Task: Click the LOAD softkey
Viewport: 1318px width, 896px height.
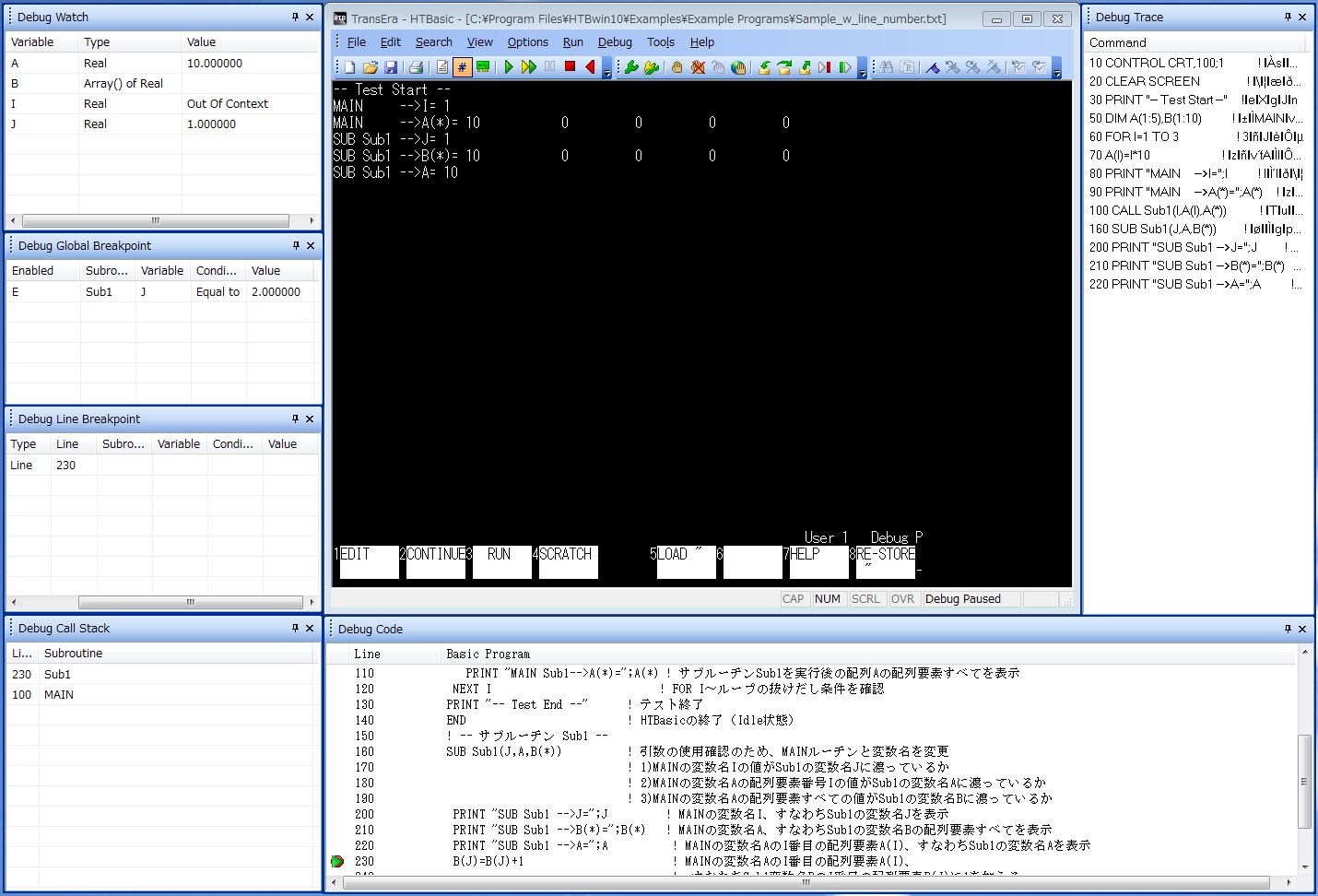Action: pos(686,562)
